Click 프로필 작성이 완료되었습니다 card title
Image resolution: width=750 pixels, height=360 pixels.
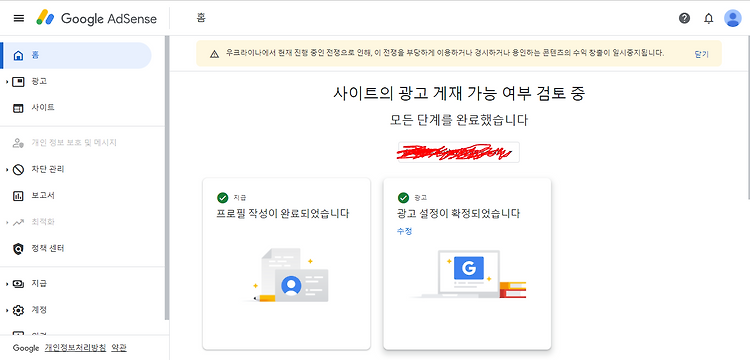pos(283,214)
